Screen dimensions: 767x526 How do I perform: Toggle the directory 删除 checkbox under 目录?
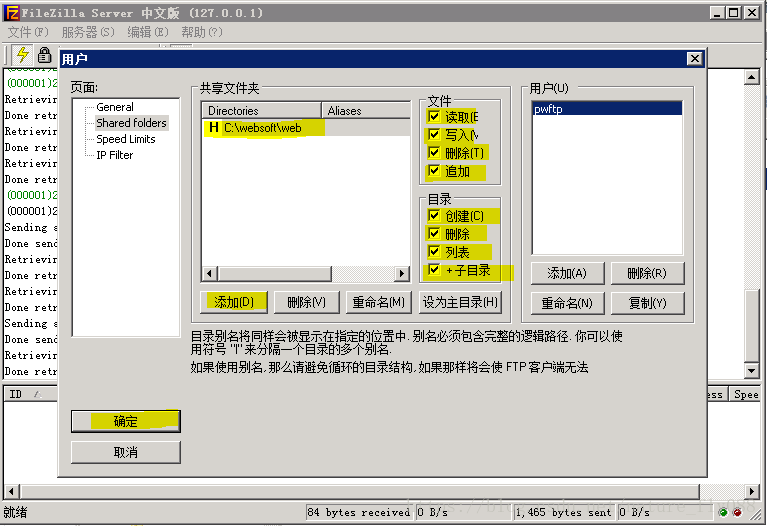coord(434,233)
